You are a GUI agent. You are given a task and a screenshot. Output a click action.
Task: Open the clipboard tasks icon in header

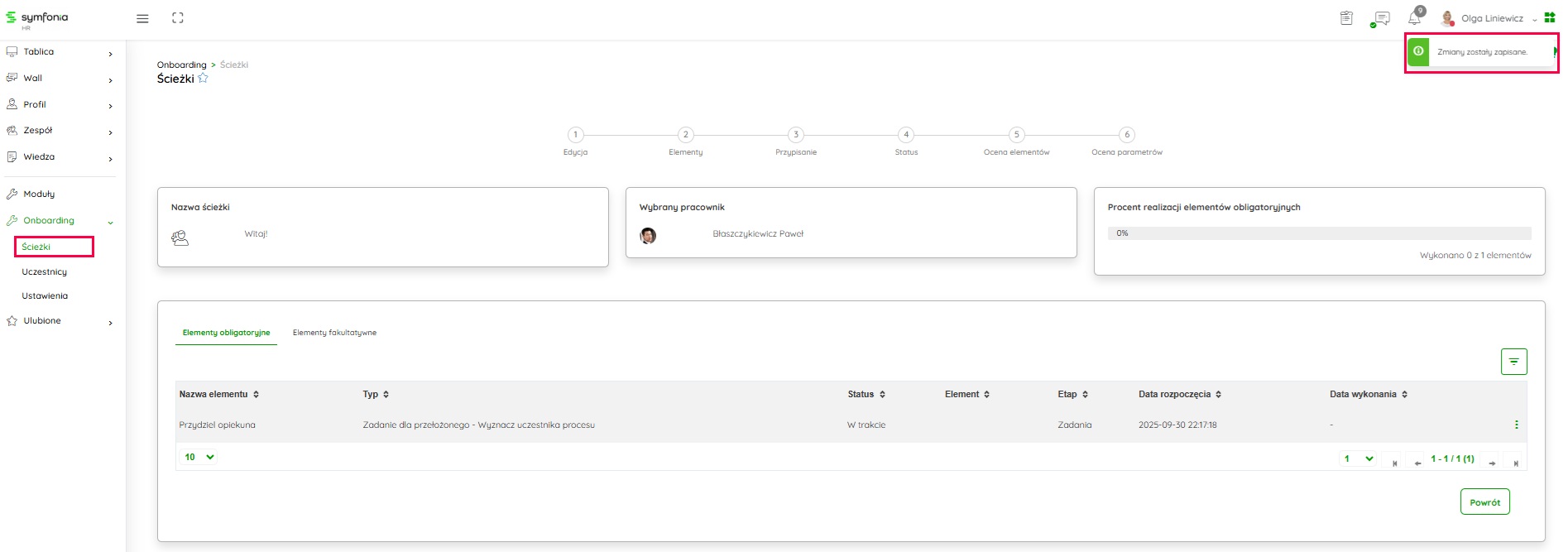1346,18
